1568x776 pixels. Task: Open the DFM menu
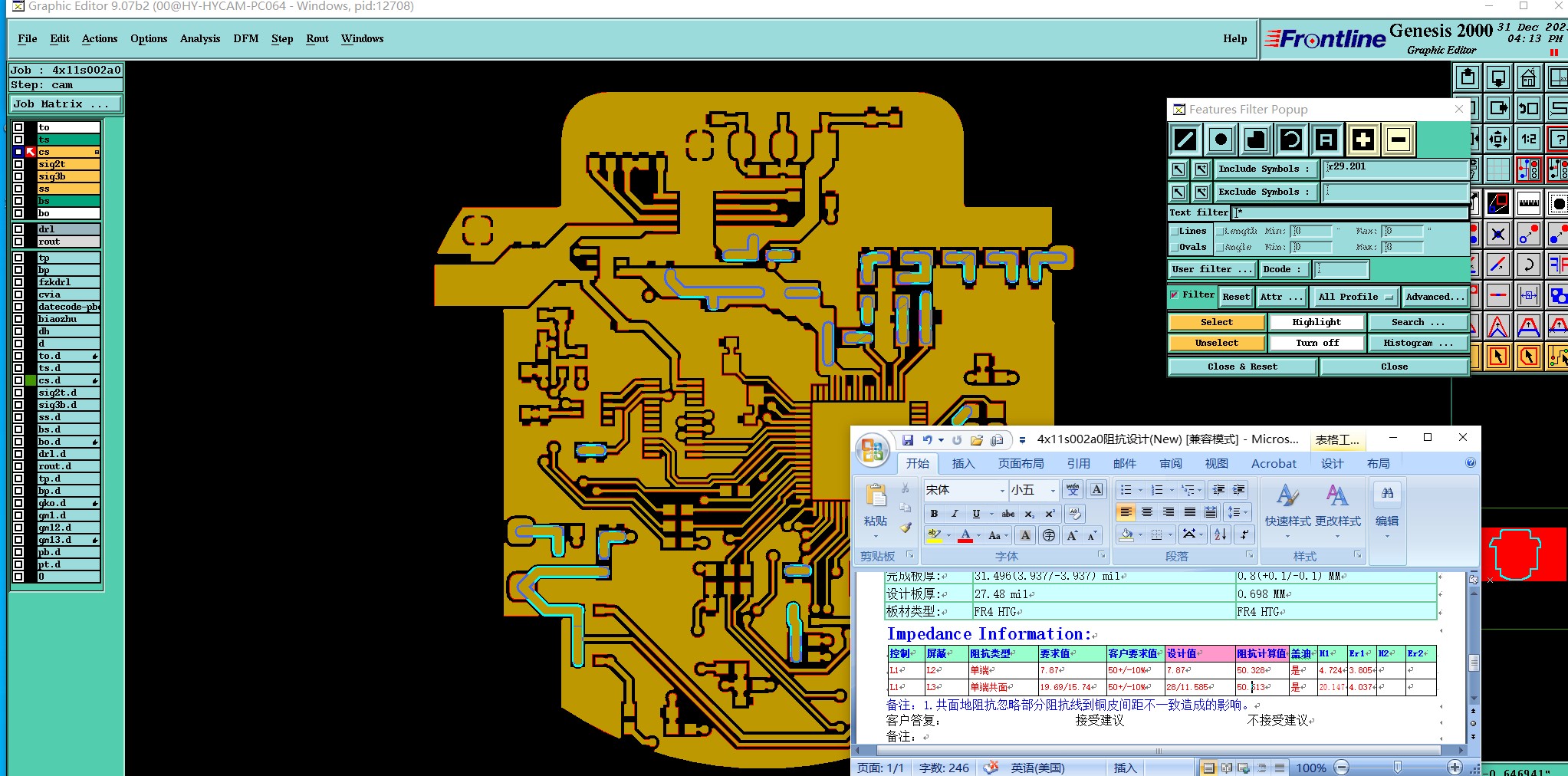(246, 38)
